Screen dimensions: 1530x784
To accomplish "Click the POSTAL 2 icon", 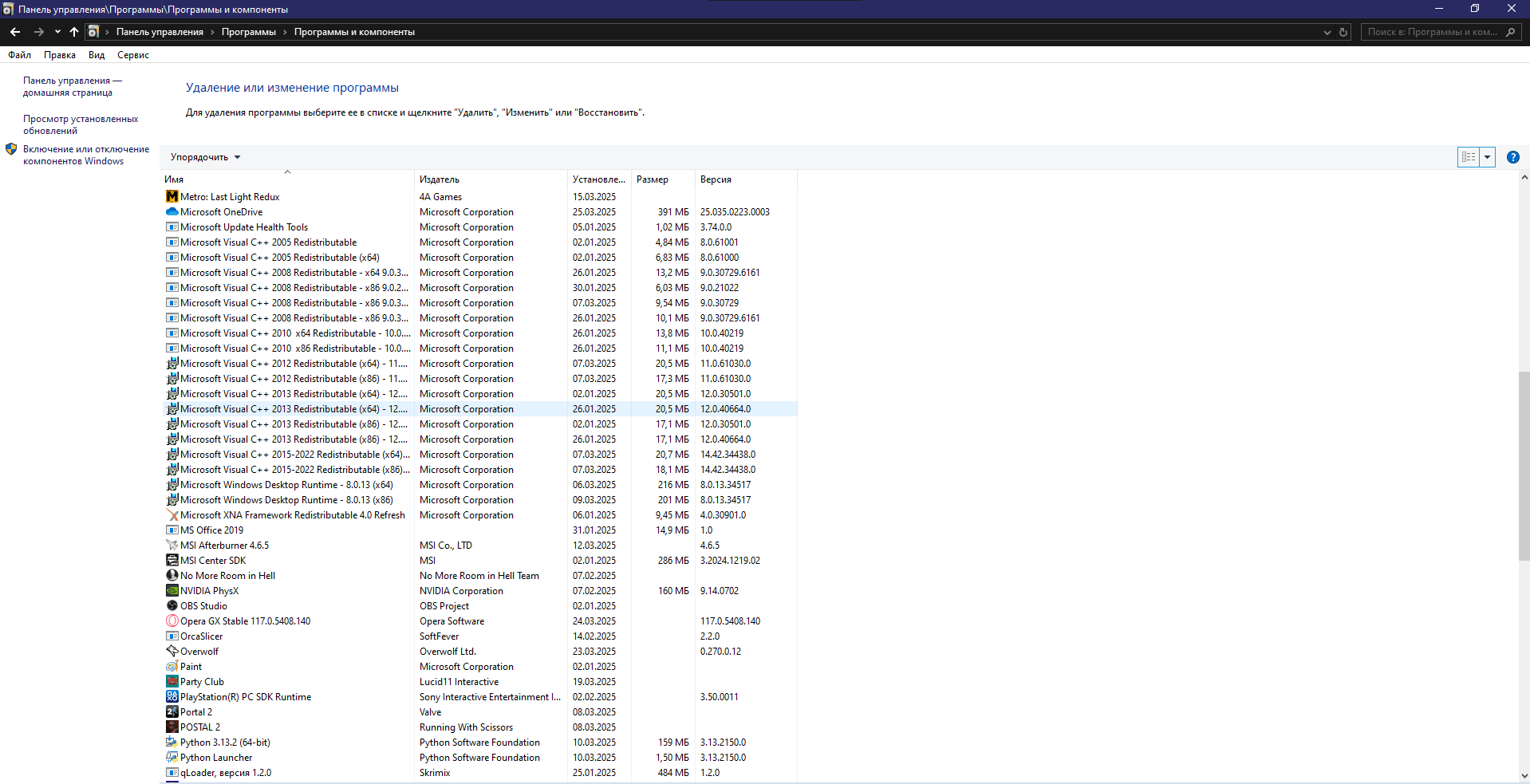I will [x=172, y=727].
